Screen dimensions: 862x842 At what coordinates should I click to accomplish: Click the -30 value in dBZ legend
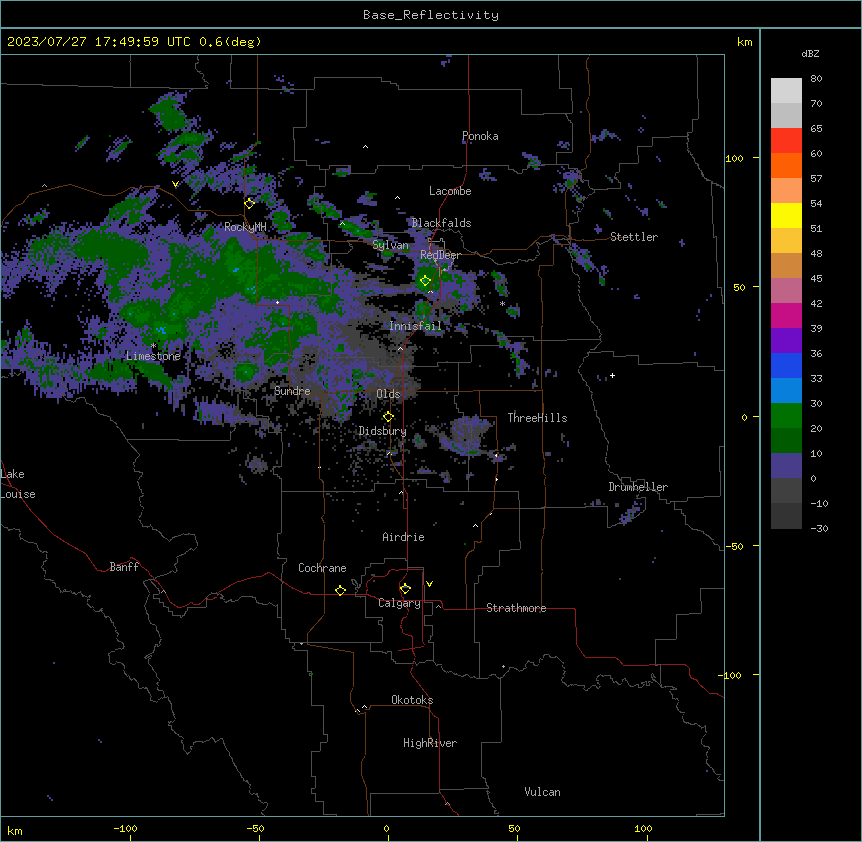pyautogui.click(x=819, y=528)
